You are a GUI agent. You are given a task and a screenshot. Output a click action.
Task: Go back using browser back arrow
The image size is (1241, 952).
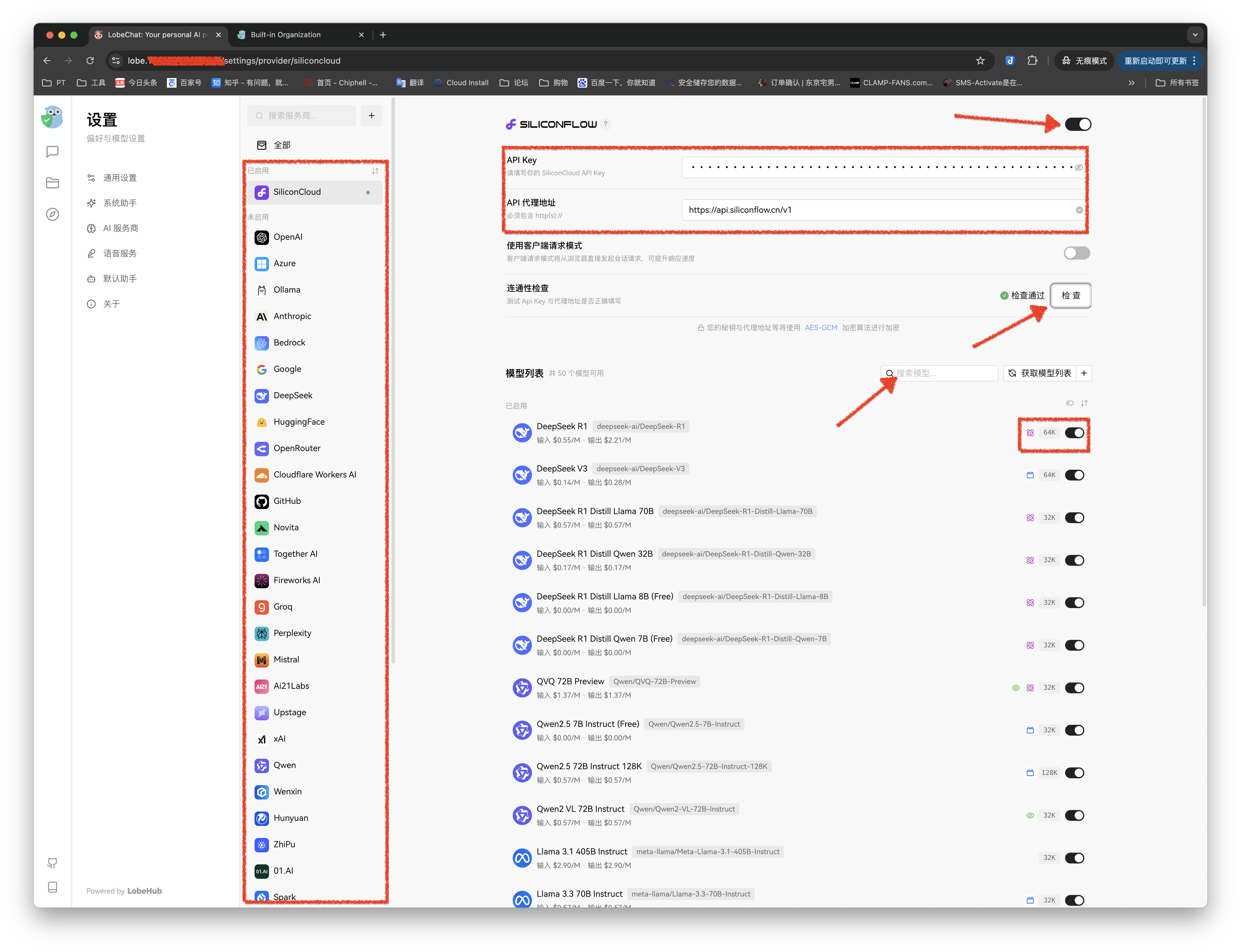[47, 61]
